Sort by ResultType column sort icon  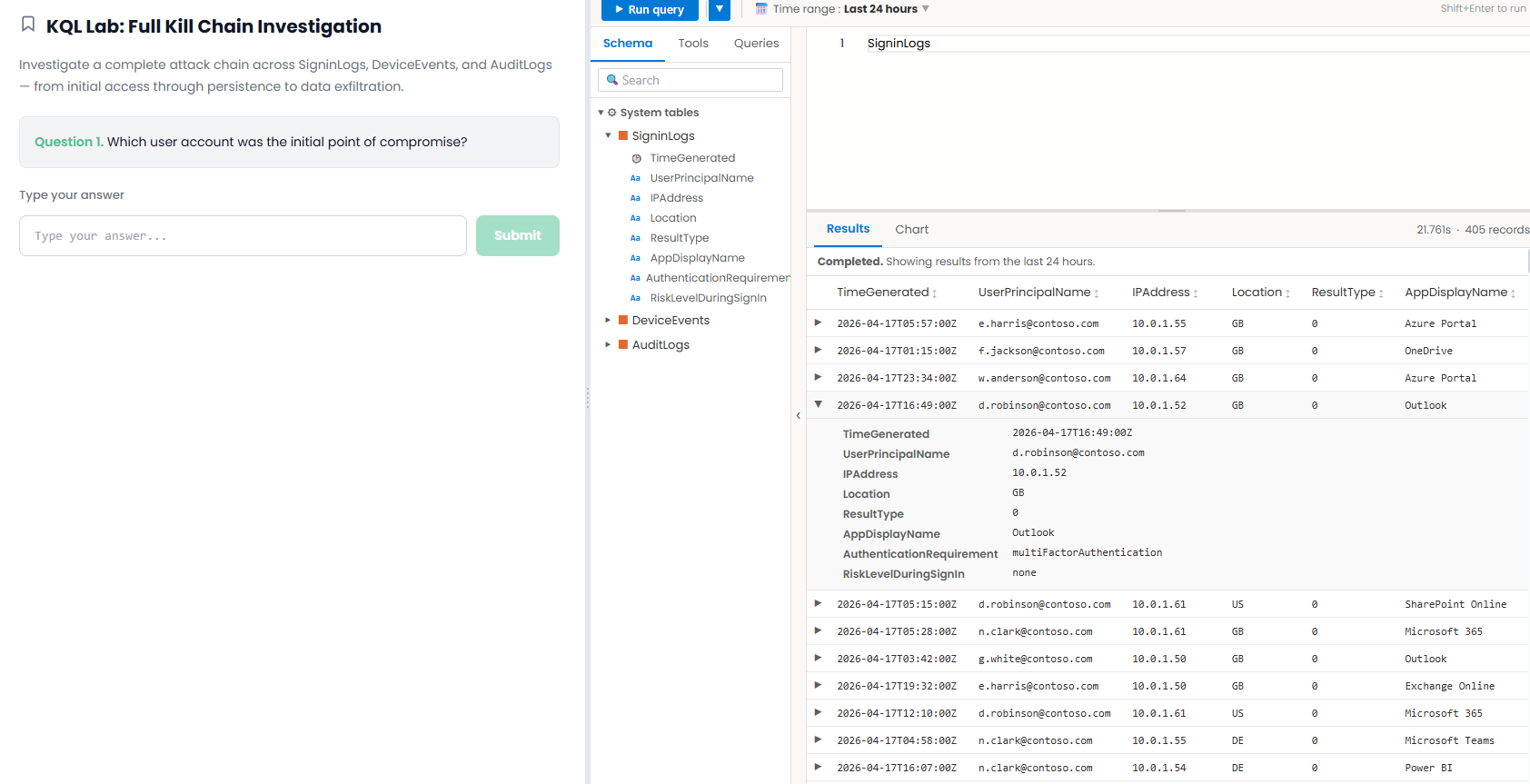(1381, 293)
